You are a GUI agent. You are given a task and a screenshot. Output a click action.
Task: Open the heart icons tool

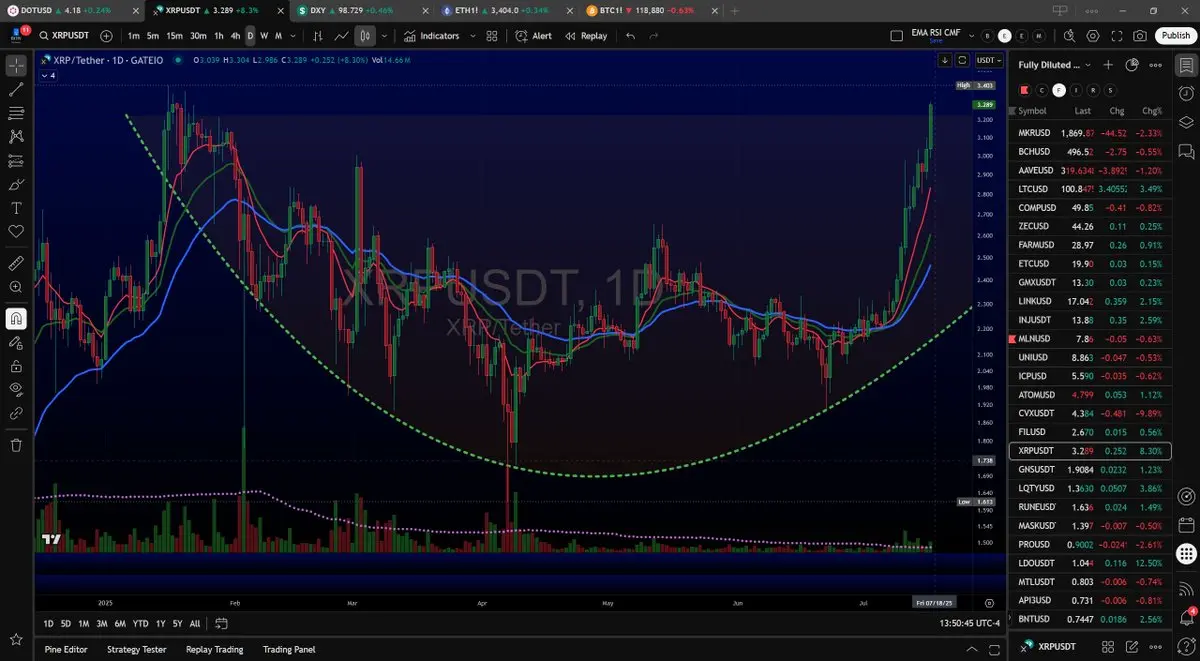(x=16, y=231)
